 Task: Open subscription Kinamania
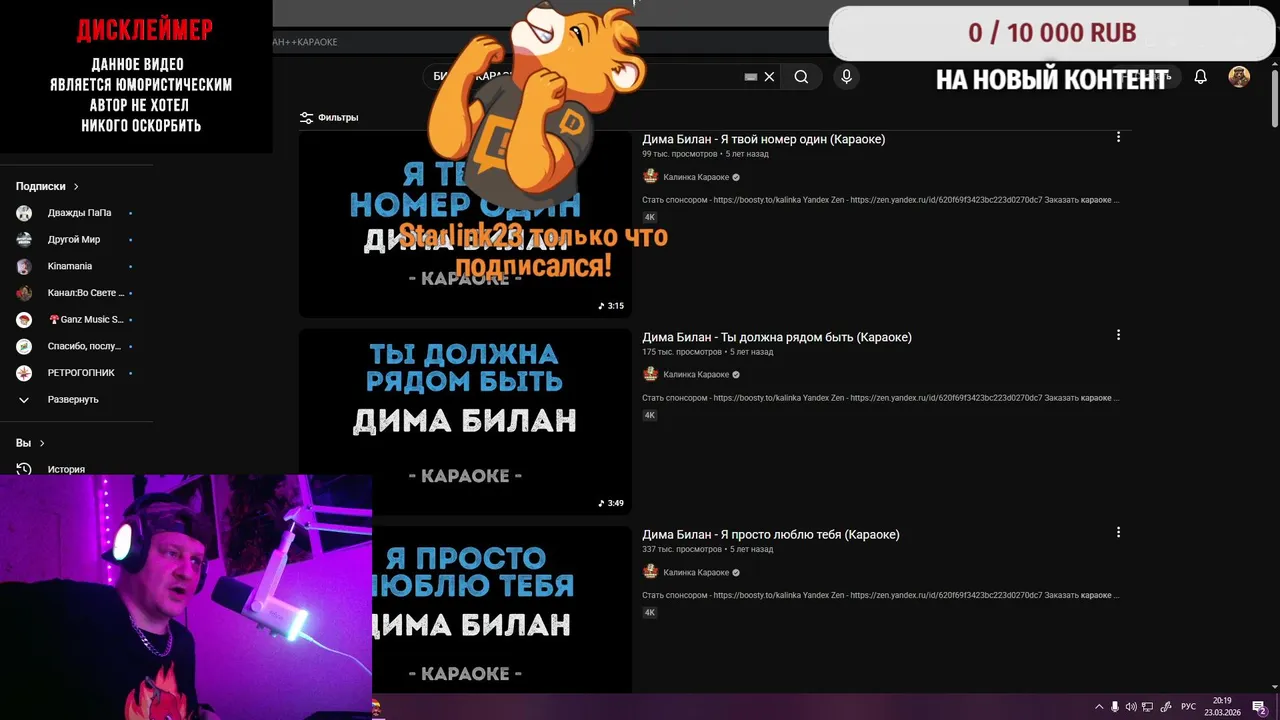pyautogui.click(x=76, y=266)
